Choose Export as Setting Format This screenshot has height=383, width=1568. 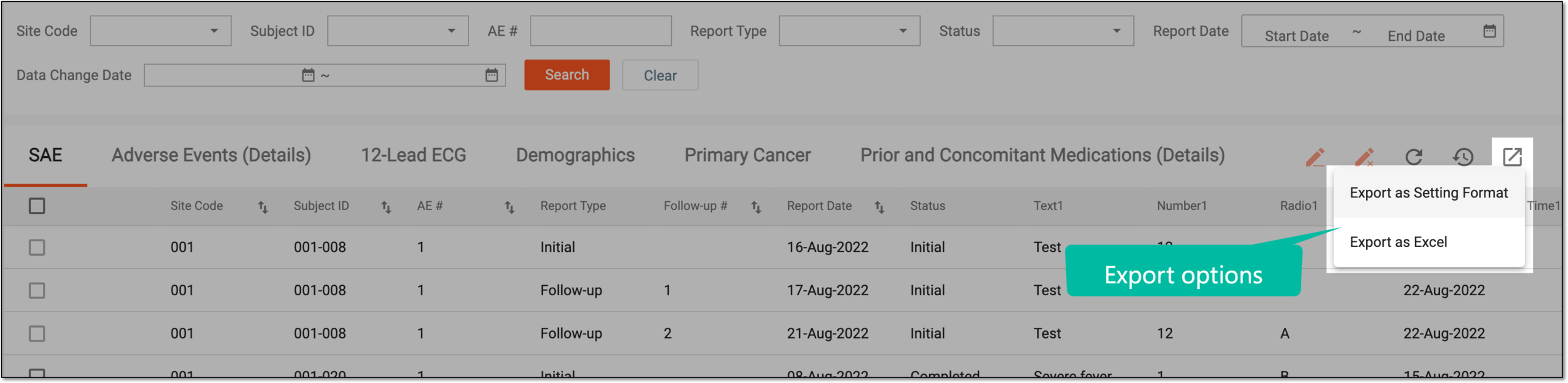pyautogui.click(x=1429, y=193)
